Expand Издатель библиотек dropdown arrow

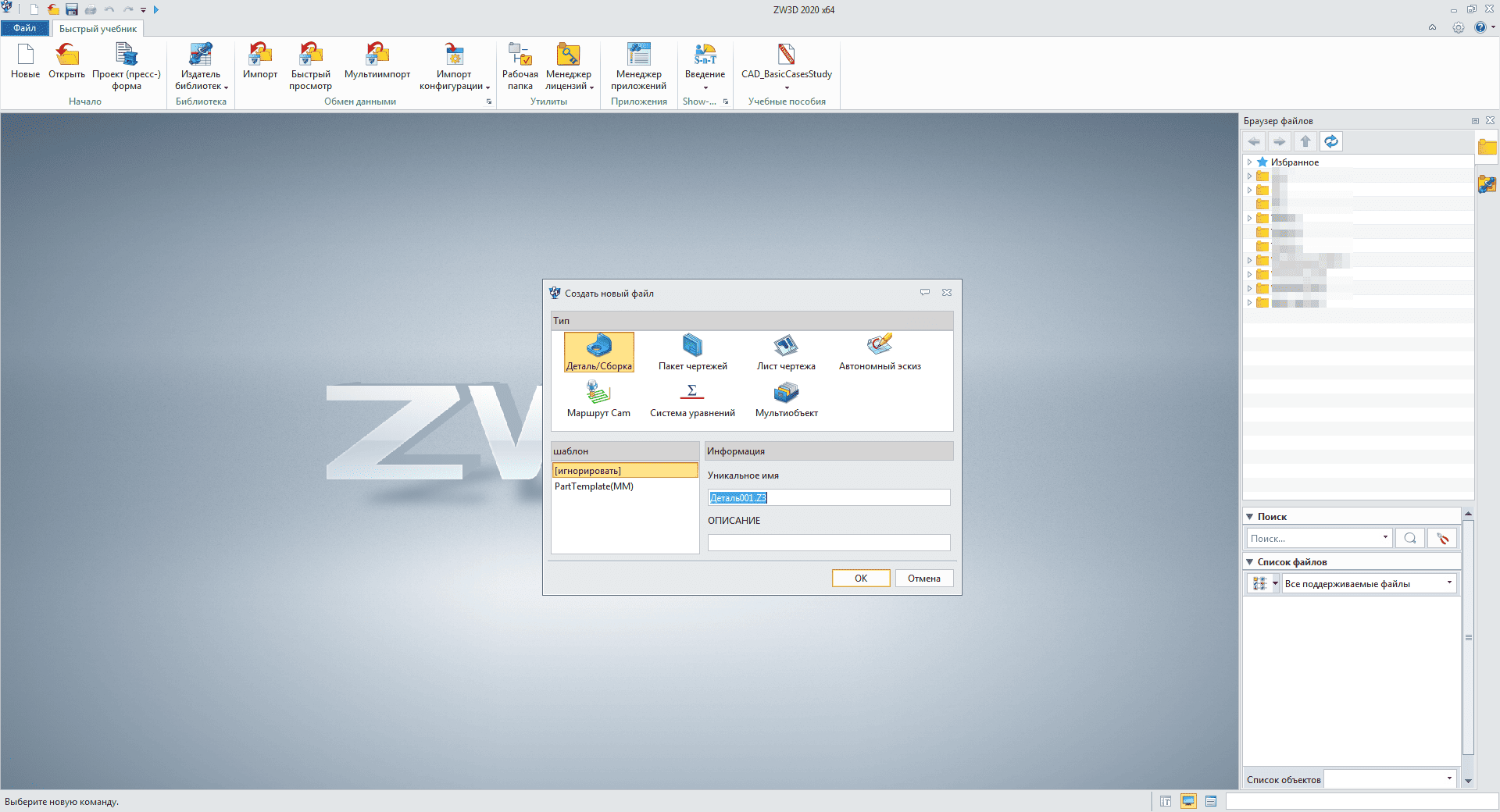226,87
